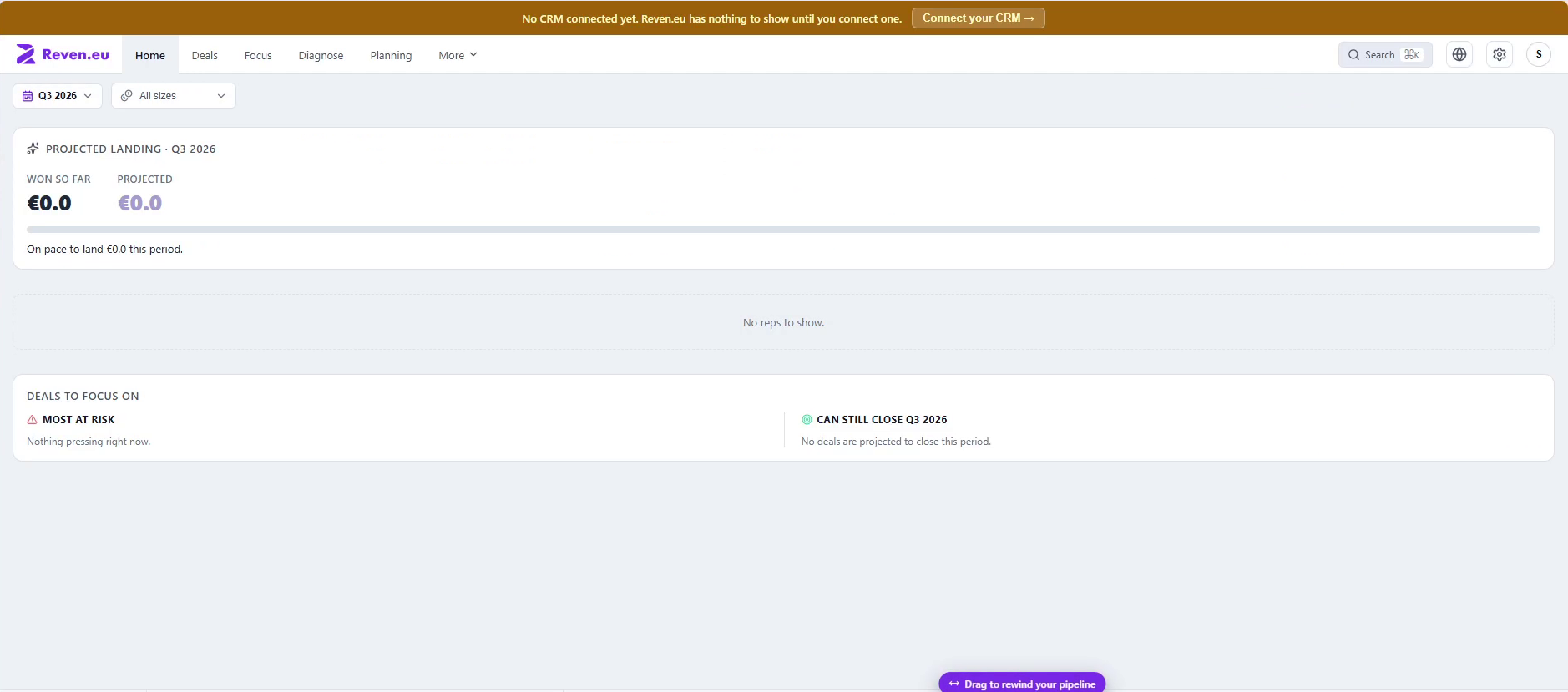Viewport: 1568px width, 692px height.
Task: Click the projected landing progress bar
Action: (x=783, y=229)
